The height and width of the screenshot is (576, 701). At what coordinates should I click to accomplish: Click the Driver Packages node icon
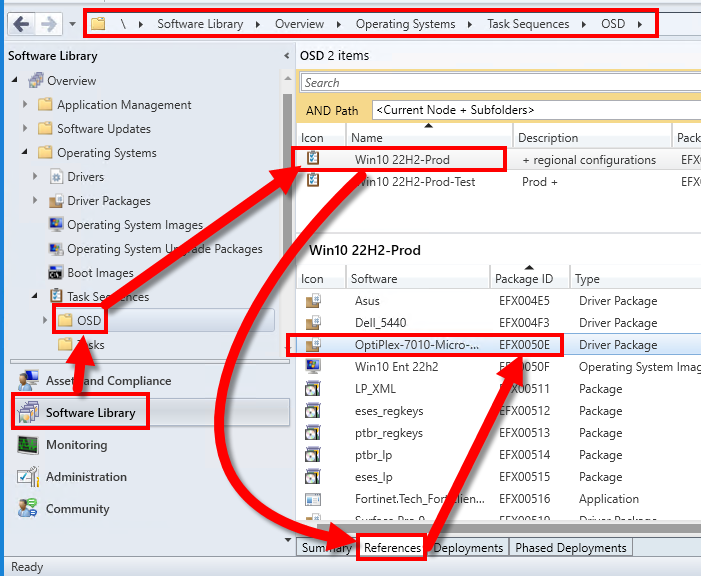coord(56,201)
